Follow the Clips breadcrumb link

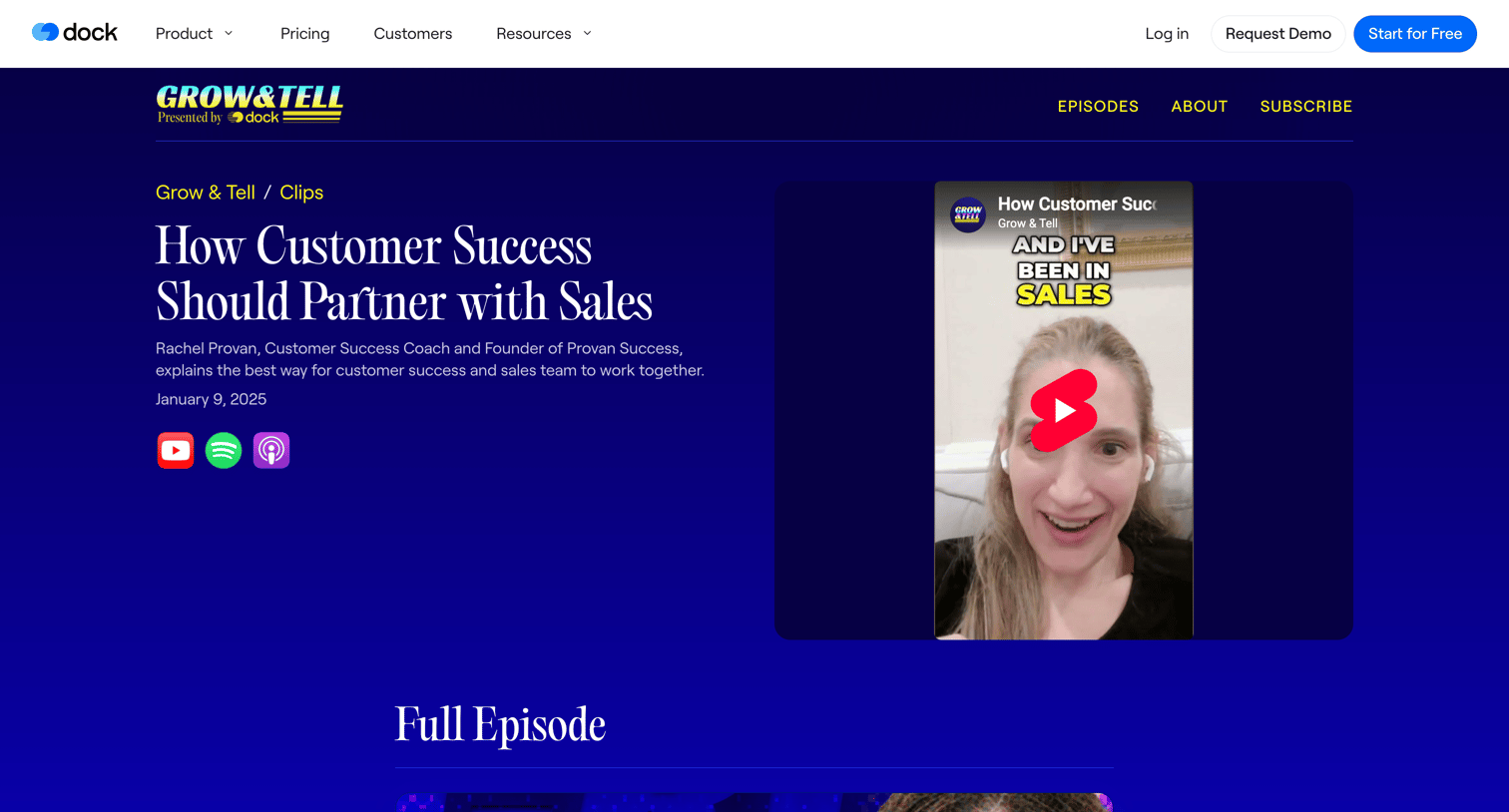click(301, 193)
